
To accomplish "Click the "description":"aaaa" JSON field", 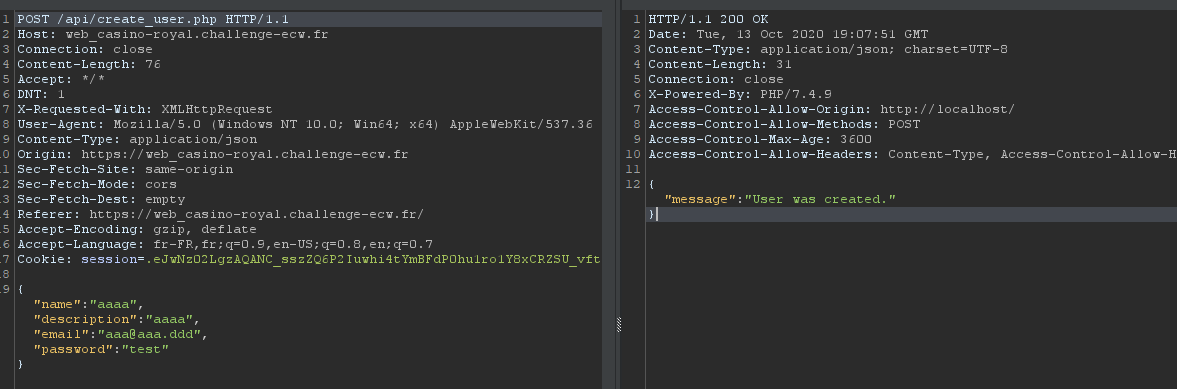I will pyautogui.click(x=116, y=320).
